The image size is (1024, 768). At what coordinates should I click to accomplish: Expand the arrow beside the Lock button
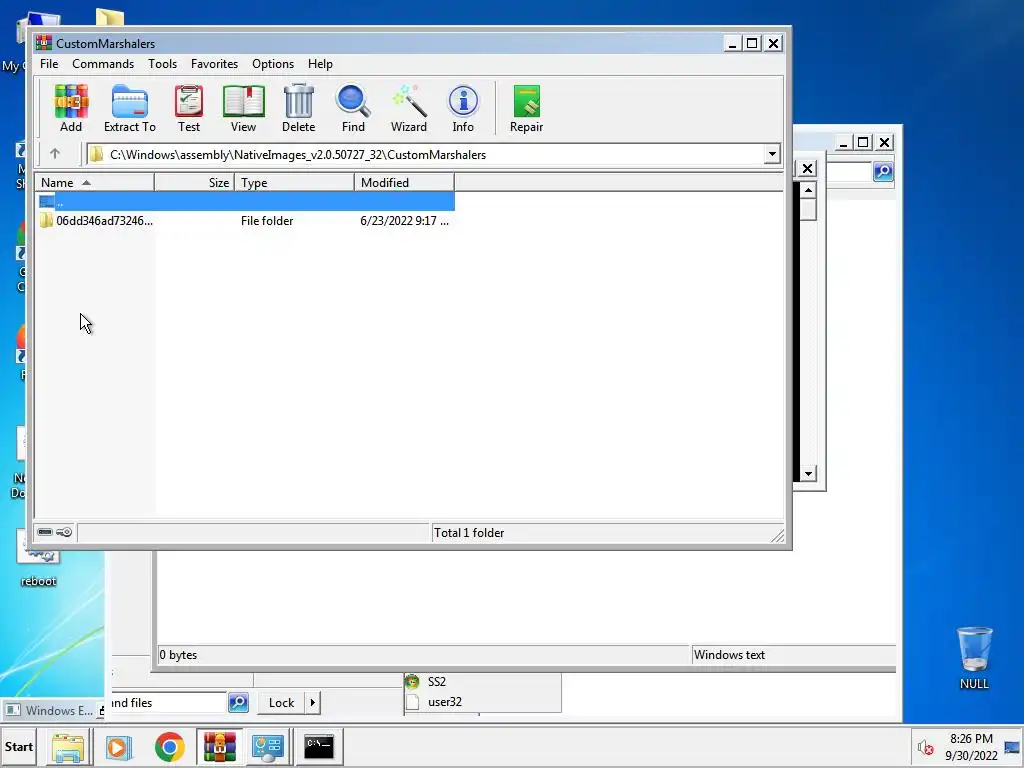pyautogui.click(x=312, y=703)
